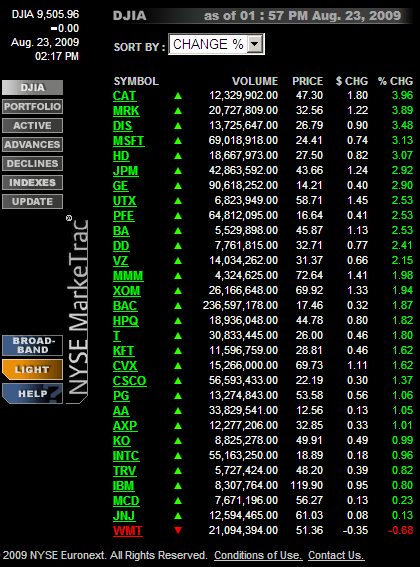Open the AA stock symbol
The height and width of the screenshot is (567, 420).
(x=121, y=411)
